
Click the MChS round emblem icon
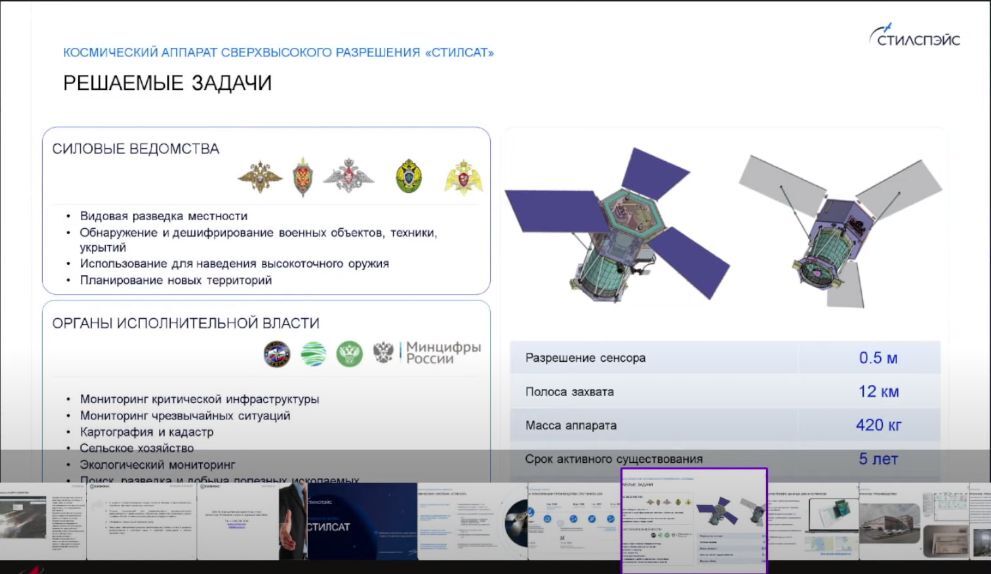tap(277, 353)
